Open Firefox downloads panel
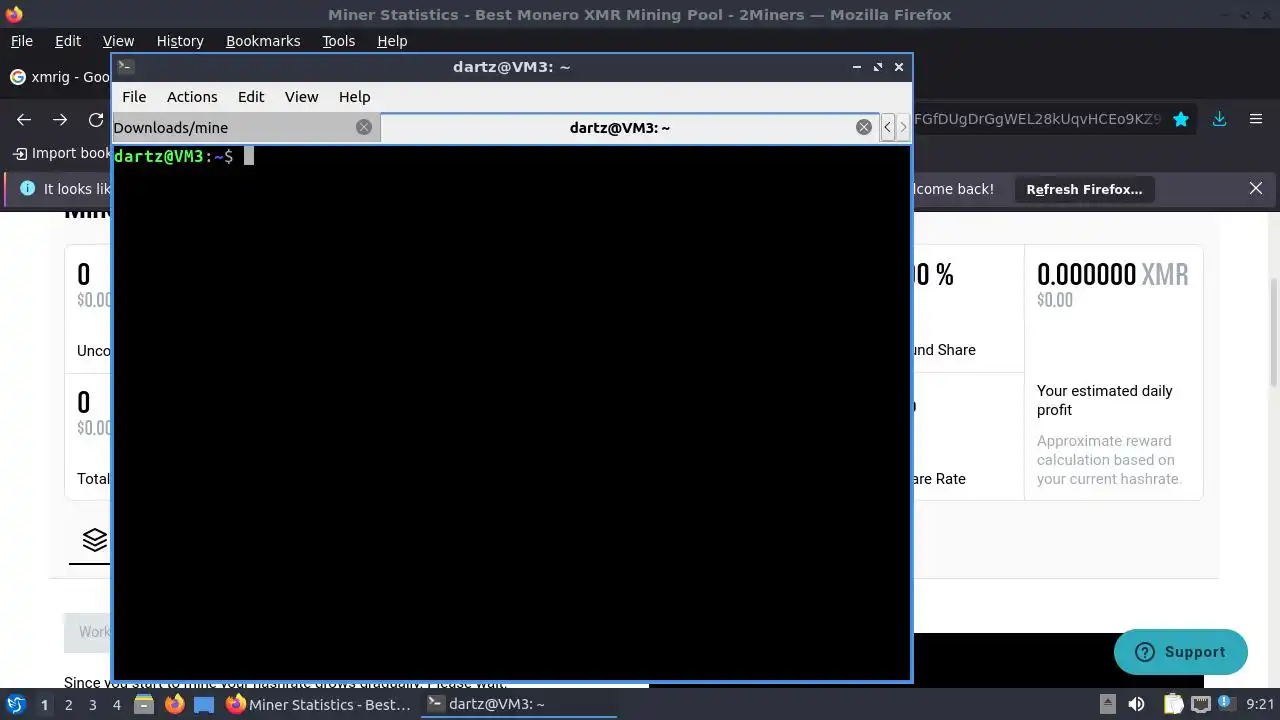 pos(1219,119)
